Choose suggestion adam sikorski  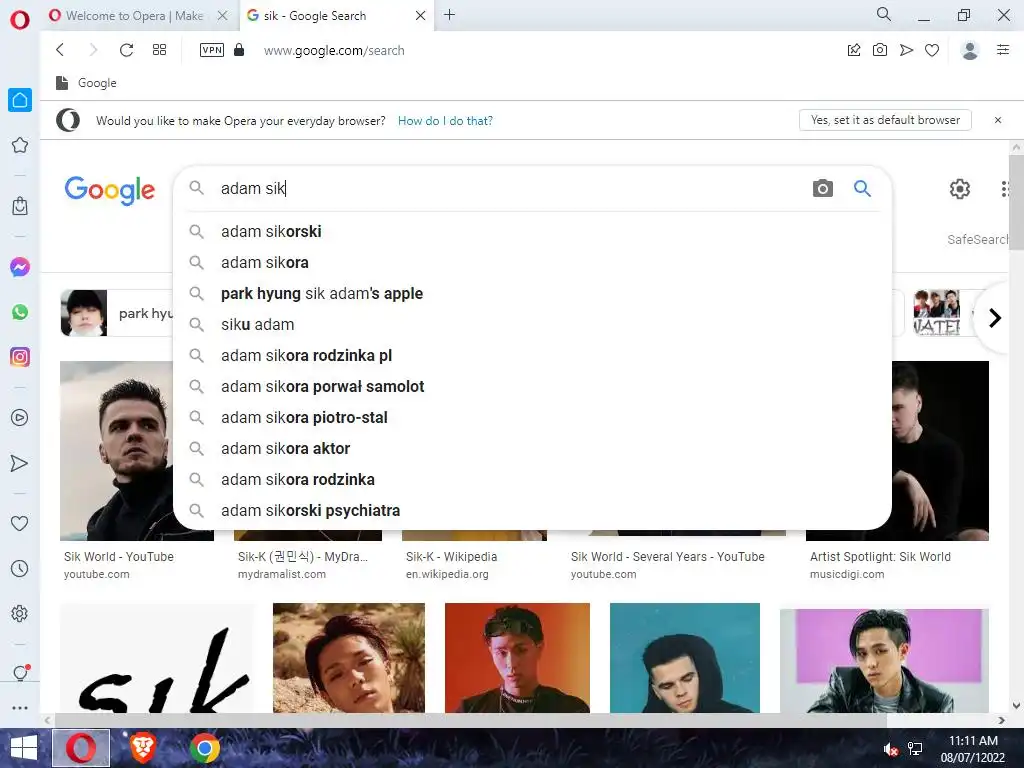click(532, 231)
